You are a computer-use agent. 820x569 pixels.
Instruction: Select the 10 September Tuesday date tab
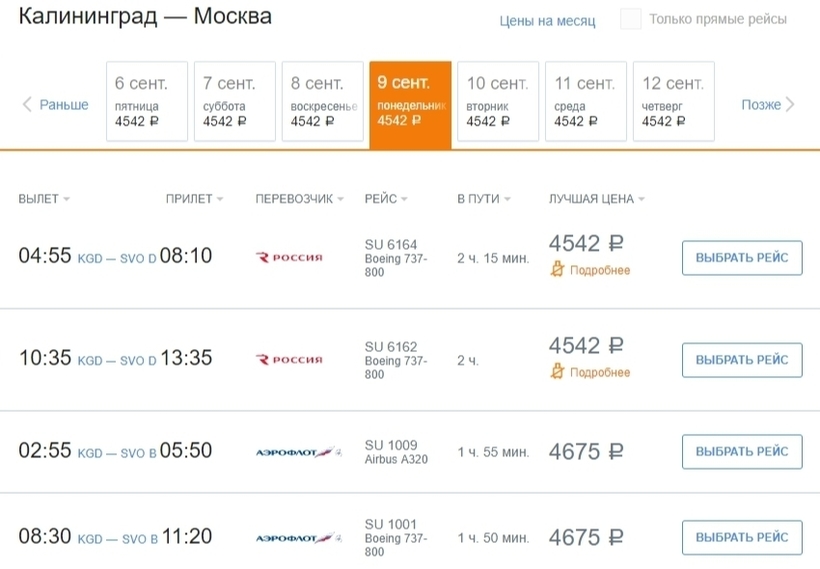(x=498, y=101)
